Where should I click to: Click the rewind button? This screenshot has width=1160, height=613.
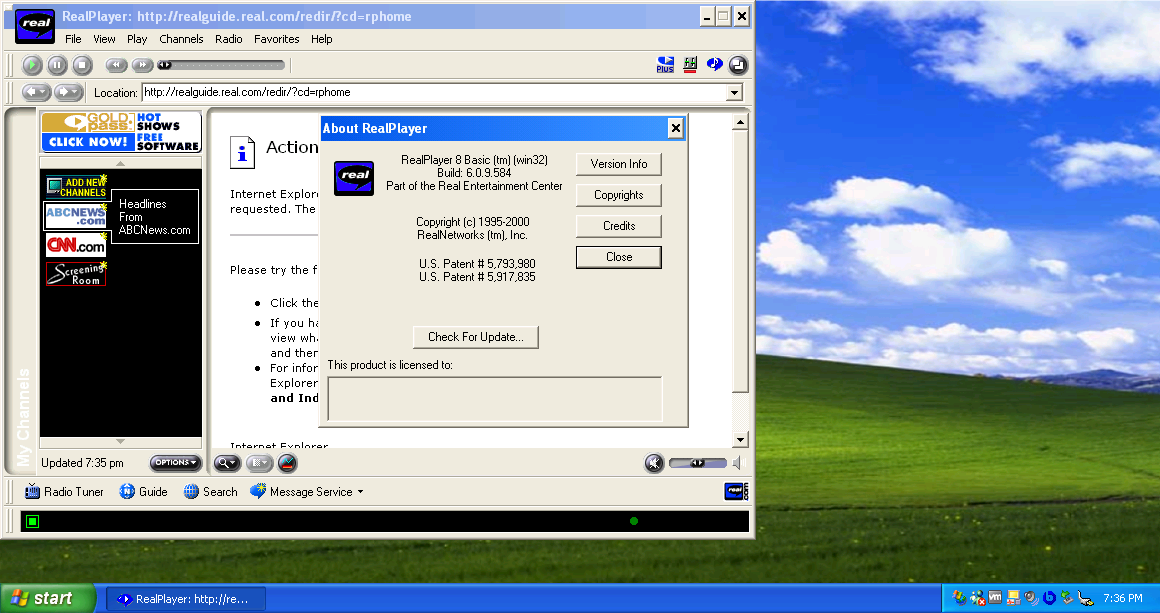click(117, 65)
